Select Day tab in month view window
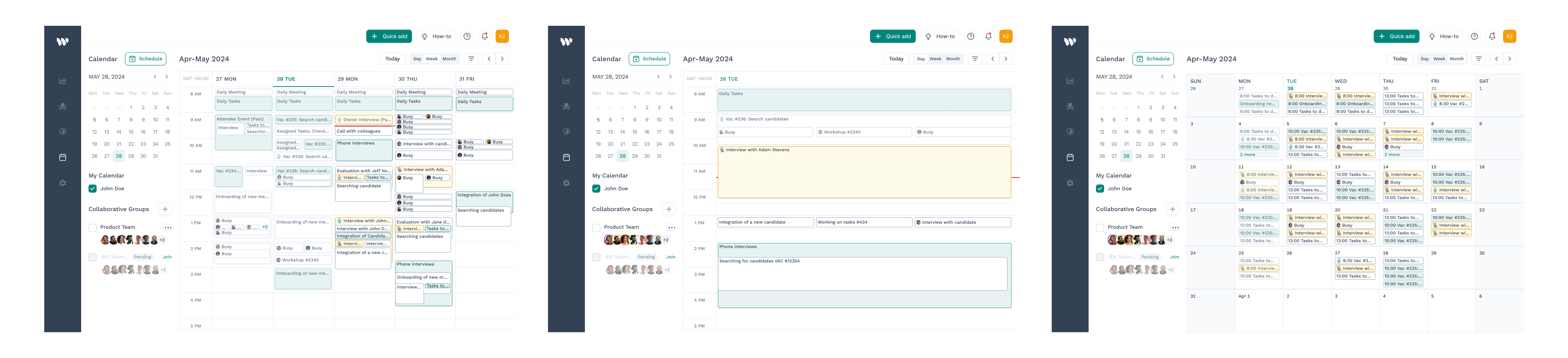This screenshot has height=358, width=1568. pyautogui.click(x=1424, y=59)
